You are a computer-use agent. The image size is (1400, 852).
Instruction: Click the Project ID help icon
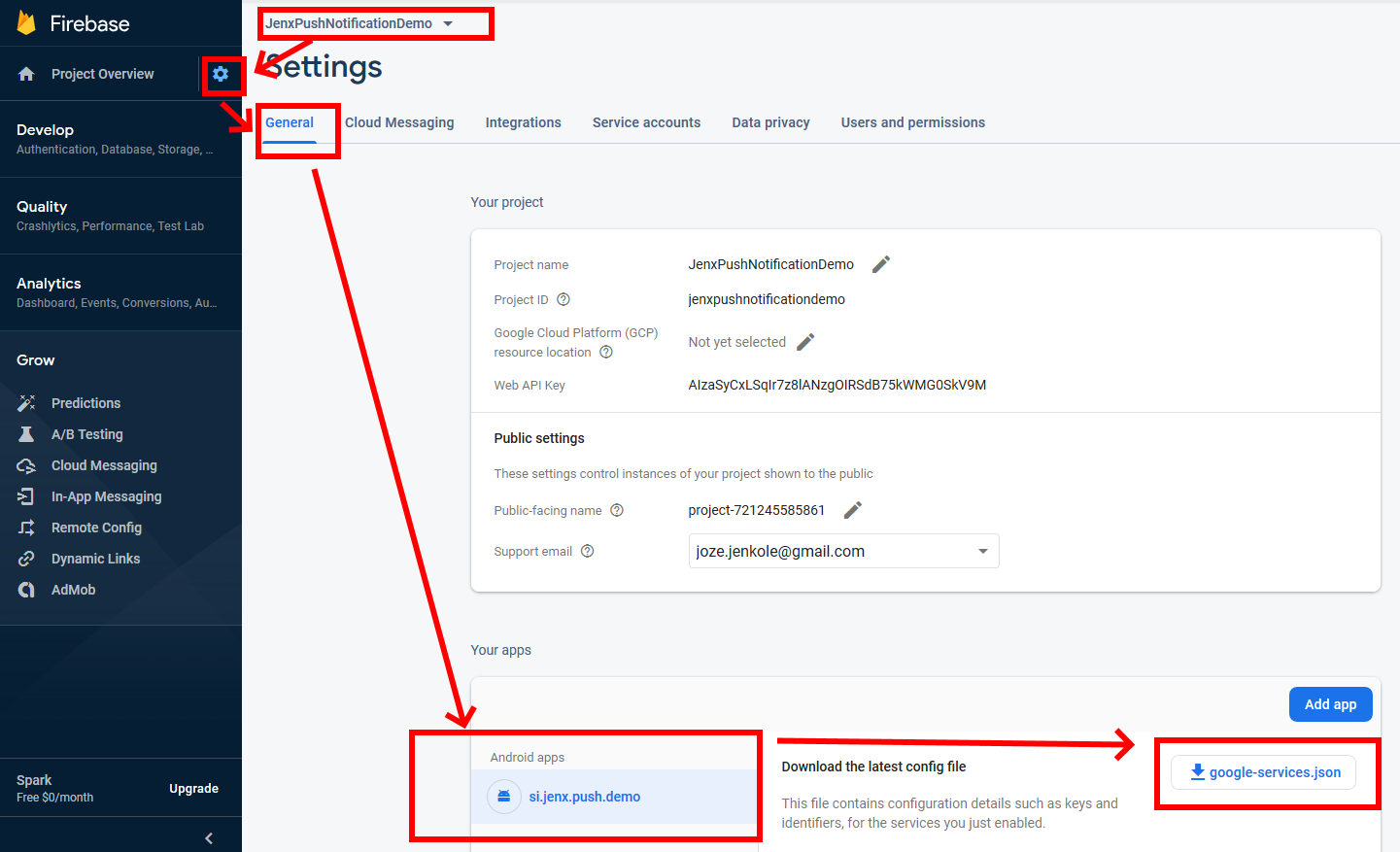(x=564, y=299)
